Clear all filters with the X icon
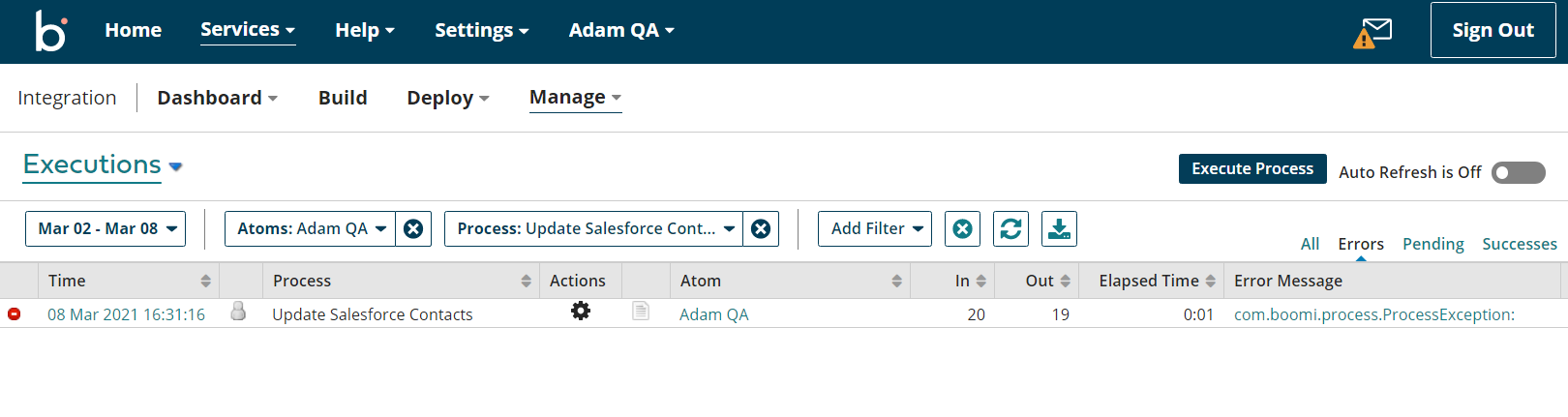Viewport: 1568px width, 417px height. pyautogui.click(x=962, y=229)
